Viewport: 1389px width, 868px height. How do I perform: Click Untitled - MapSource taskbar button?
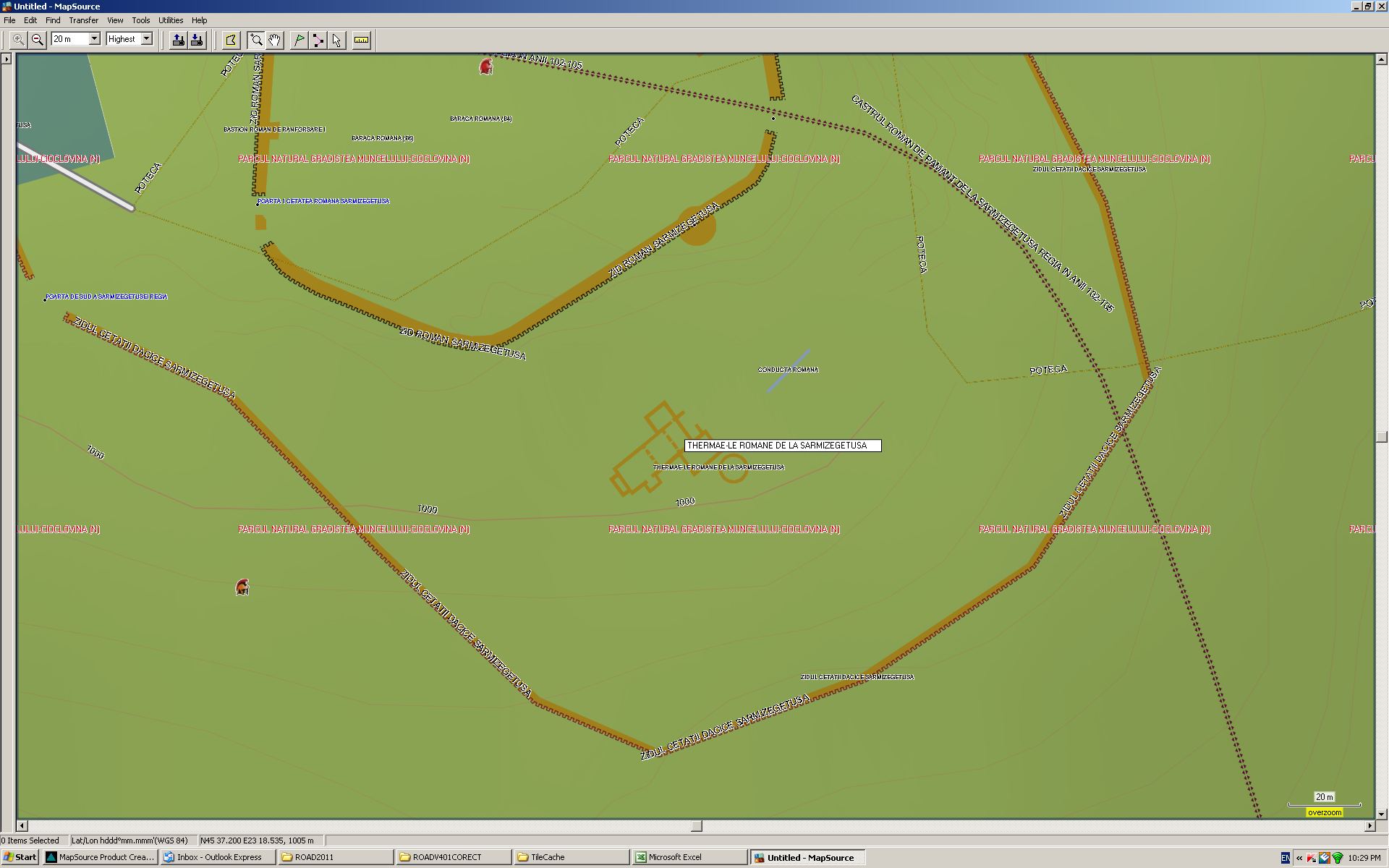tap(807, 857)
